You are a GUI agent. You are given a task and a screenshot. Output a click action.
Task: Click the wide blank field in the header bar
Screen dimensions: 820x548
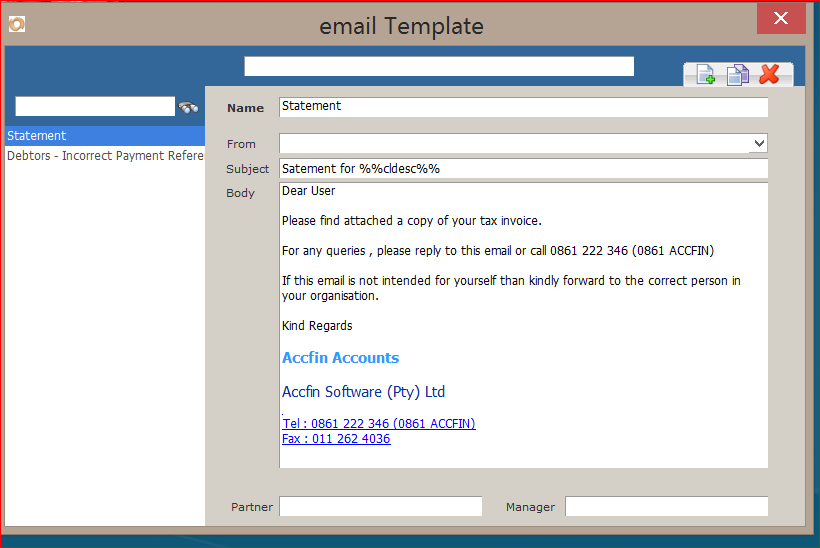(x=439, y=66)
